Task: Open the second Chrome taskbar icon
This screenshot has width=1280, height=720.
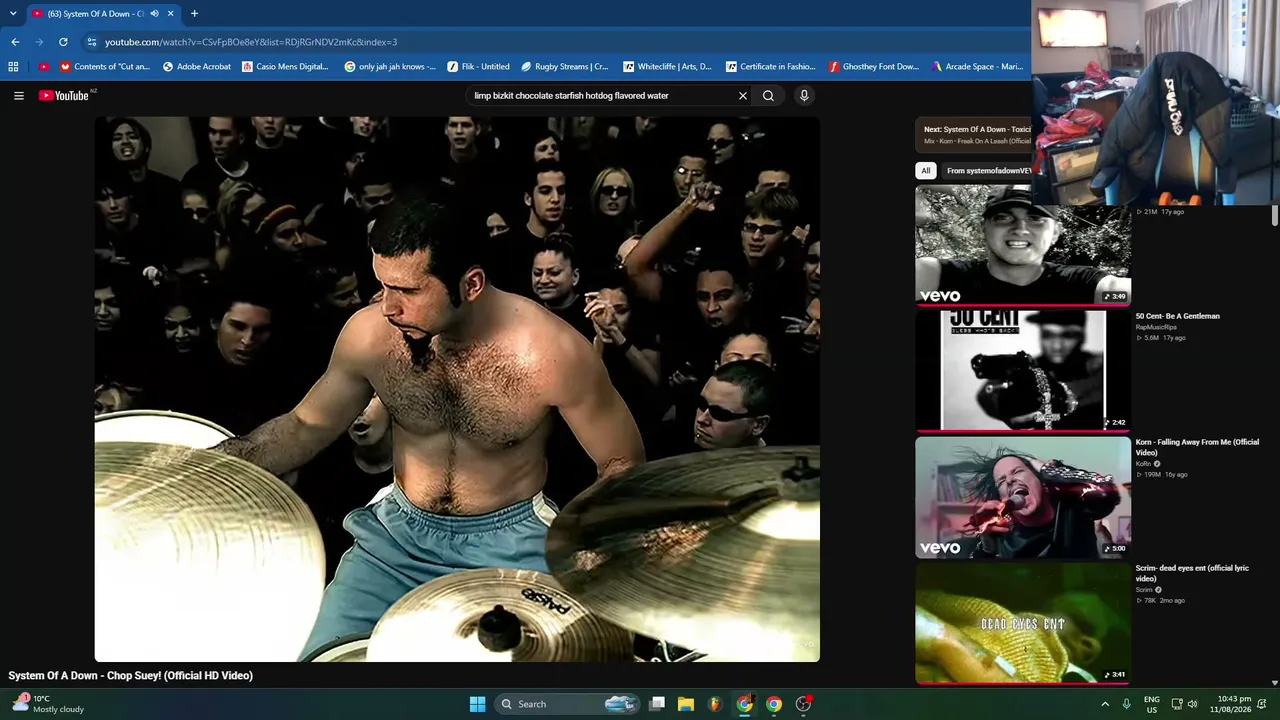Action: coord(774,704)
